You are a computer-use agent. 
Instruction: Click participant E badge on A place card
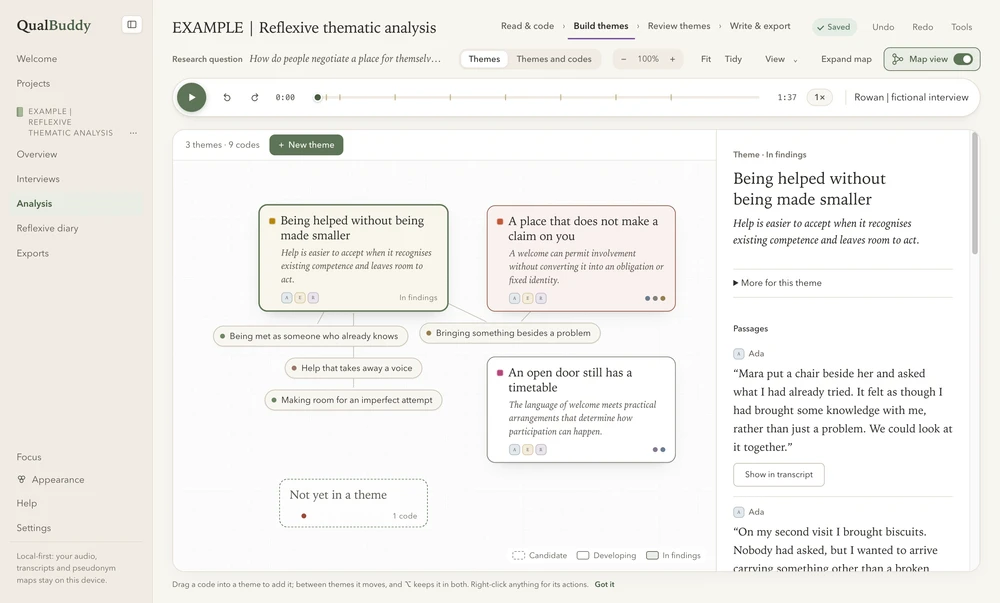(527, 298)
